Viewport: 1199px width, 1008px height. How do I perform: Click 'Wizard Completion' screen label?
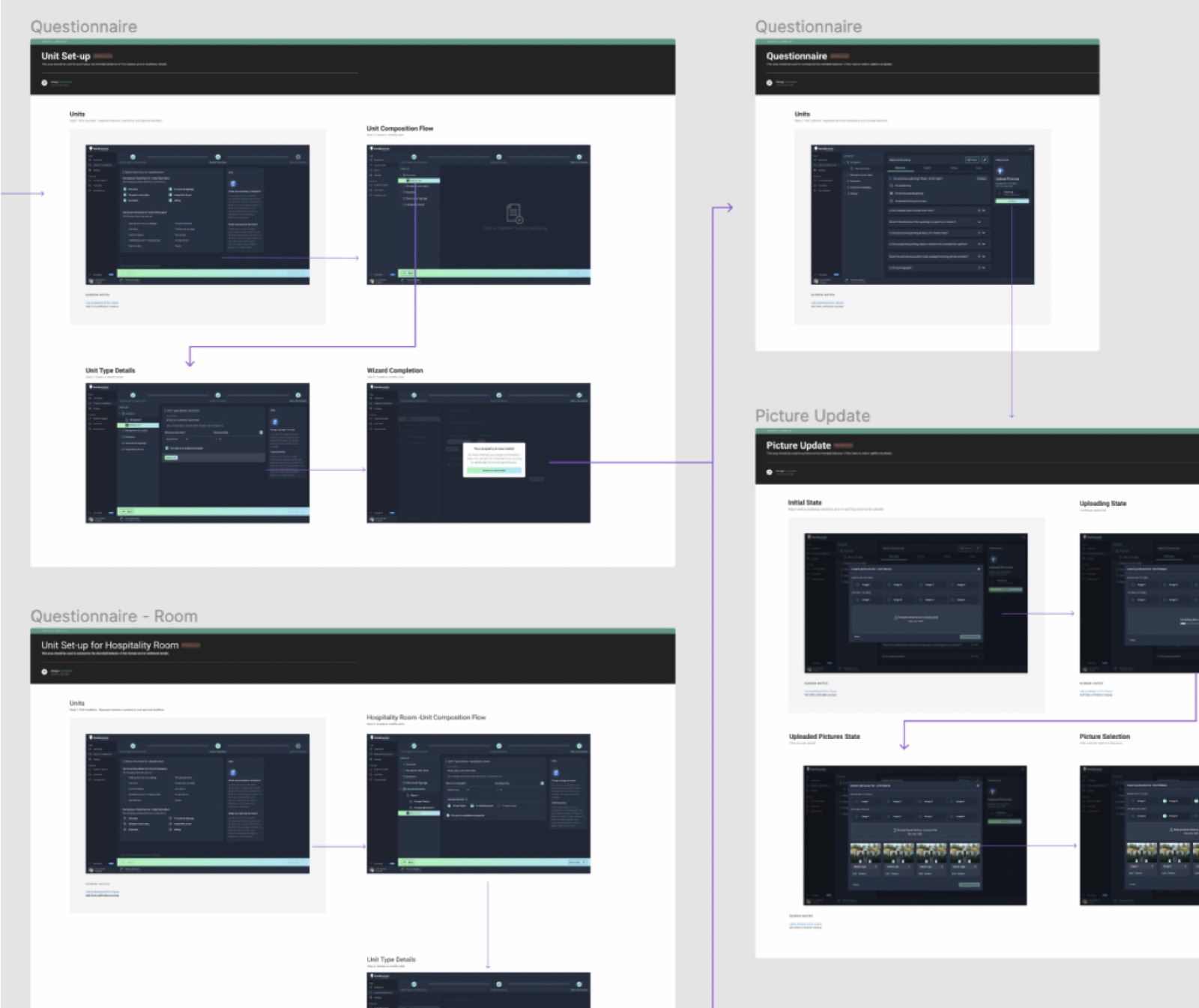(395, 370)
